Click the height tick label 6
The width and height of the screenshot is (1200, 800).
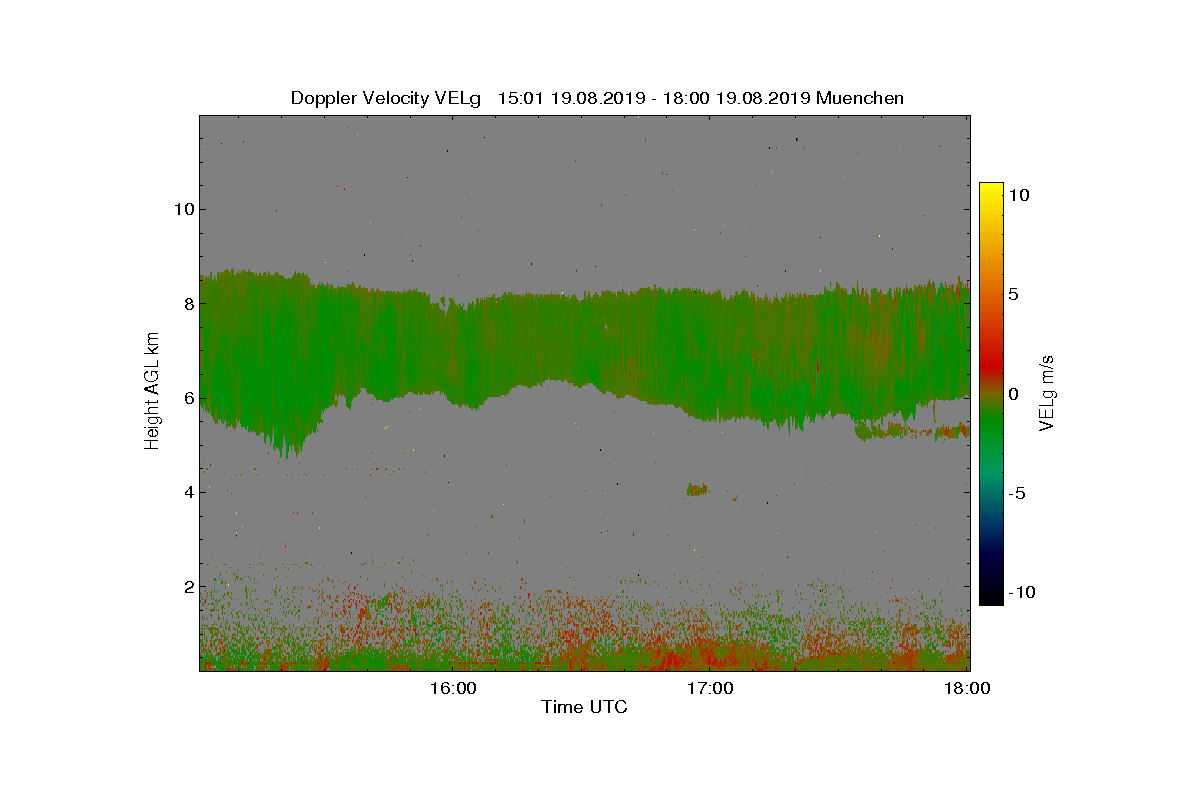187,397
